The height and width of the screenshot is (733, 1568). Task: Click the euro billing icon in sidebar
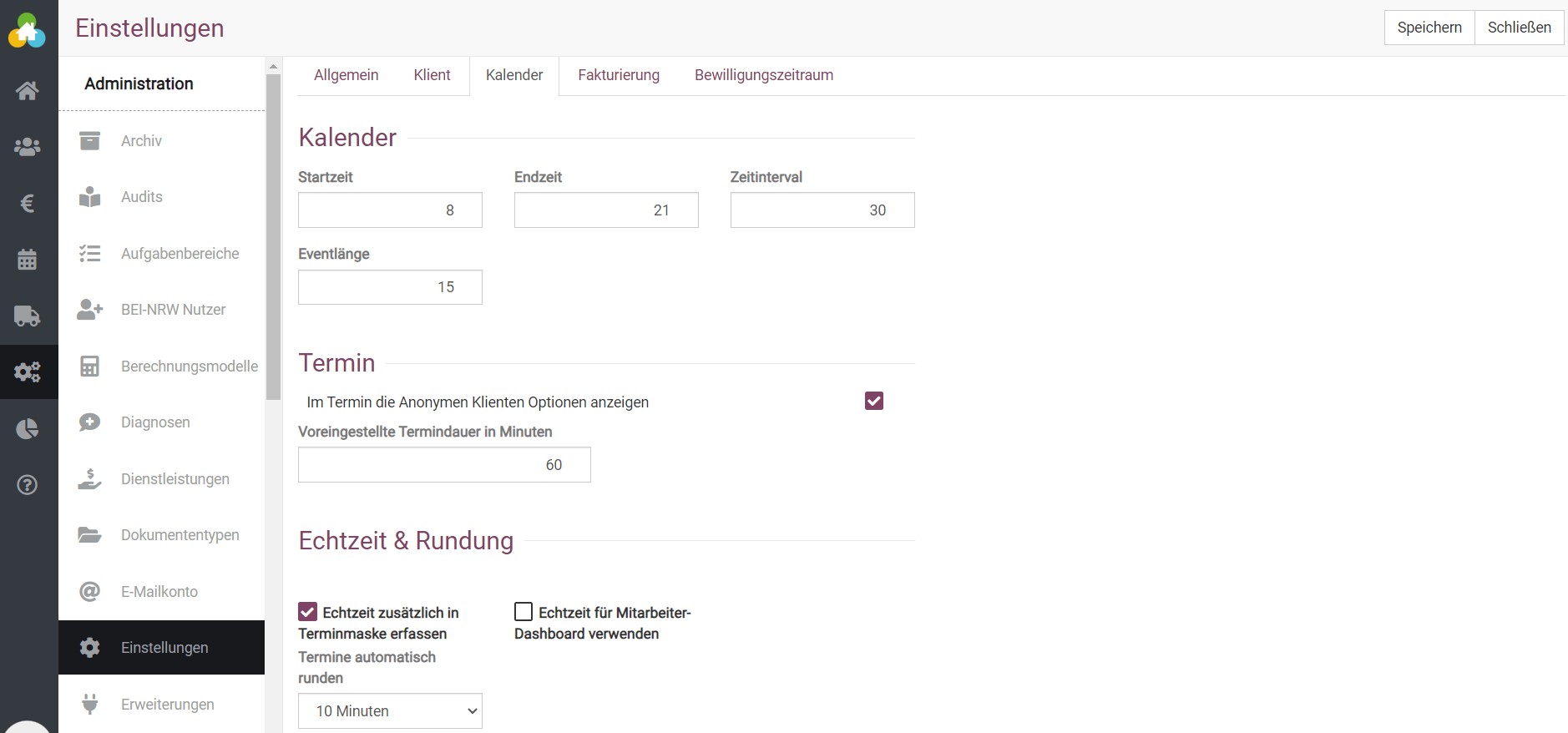coord(28,204)
